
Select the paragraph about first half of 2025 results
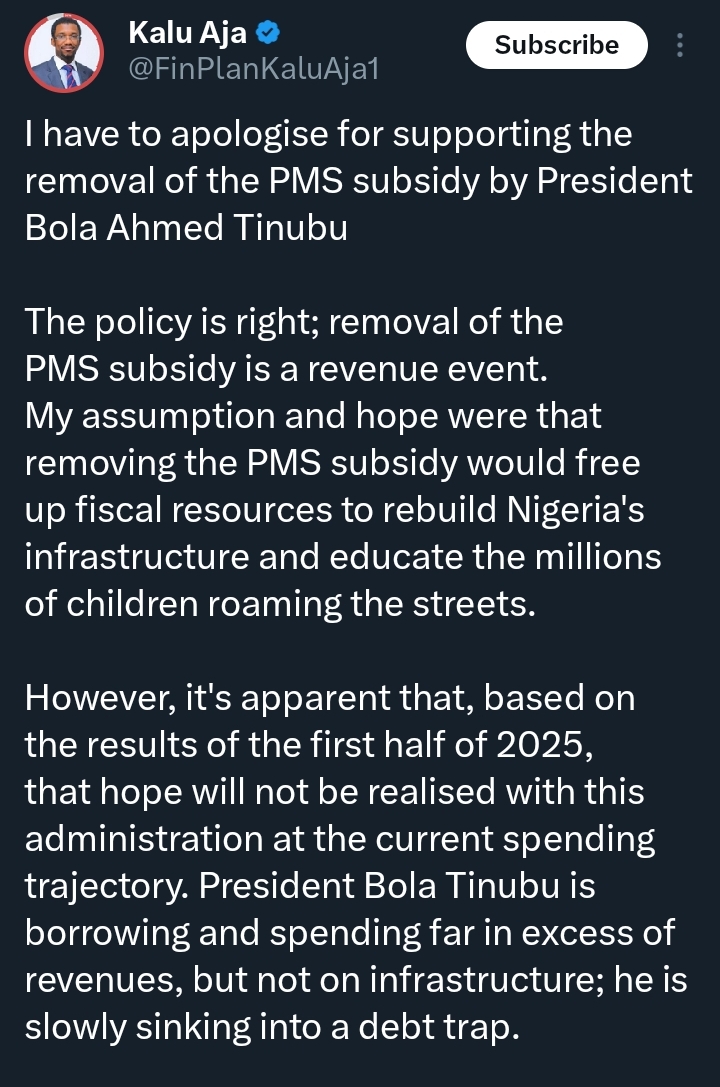[x=360, y=745]
